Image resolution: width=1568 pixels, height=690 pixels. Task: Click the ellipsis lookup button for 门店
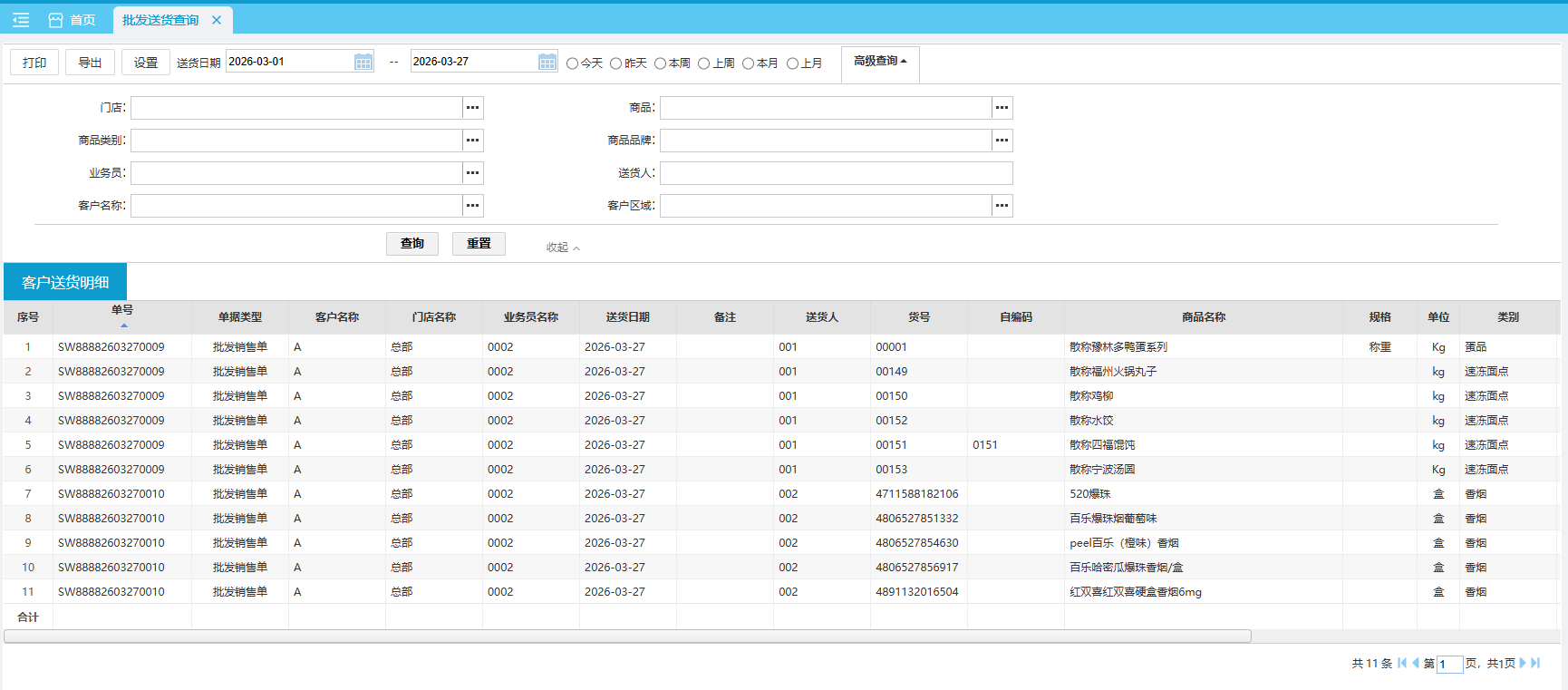pyautogui.click(x=472, y=108)
